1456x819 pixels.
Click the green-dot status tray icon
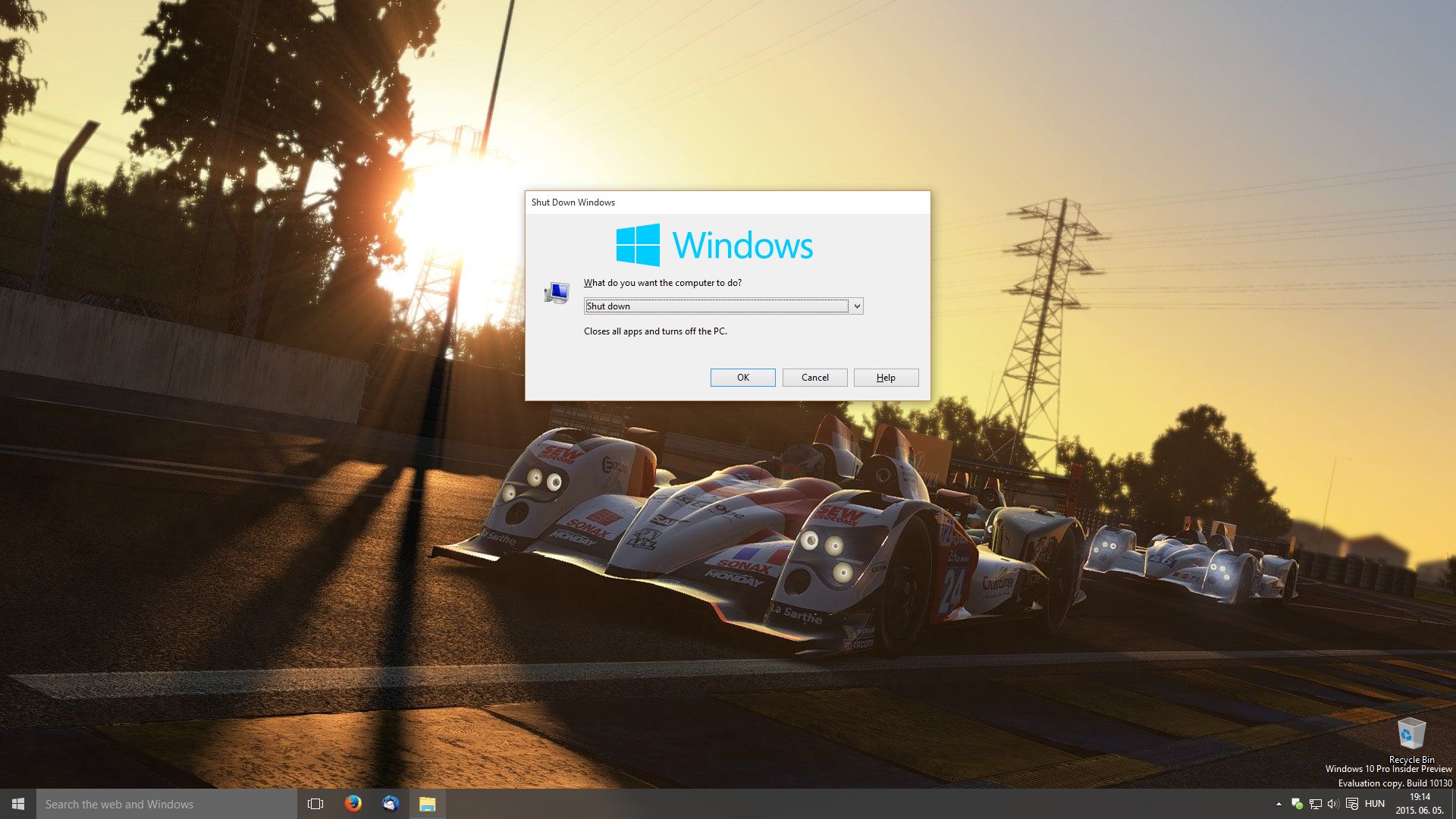(x=1297, y=804)
